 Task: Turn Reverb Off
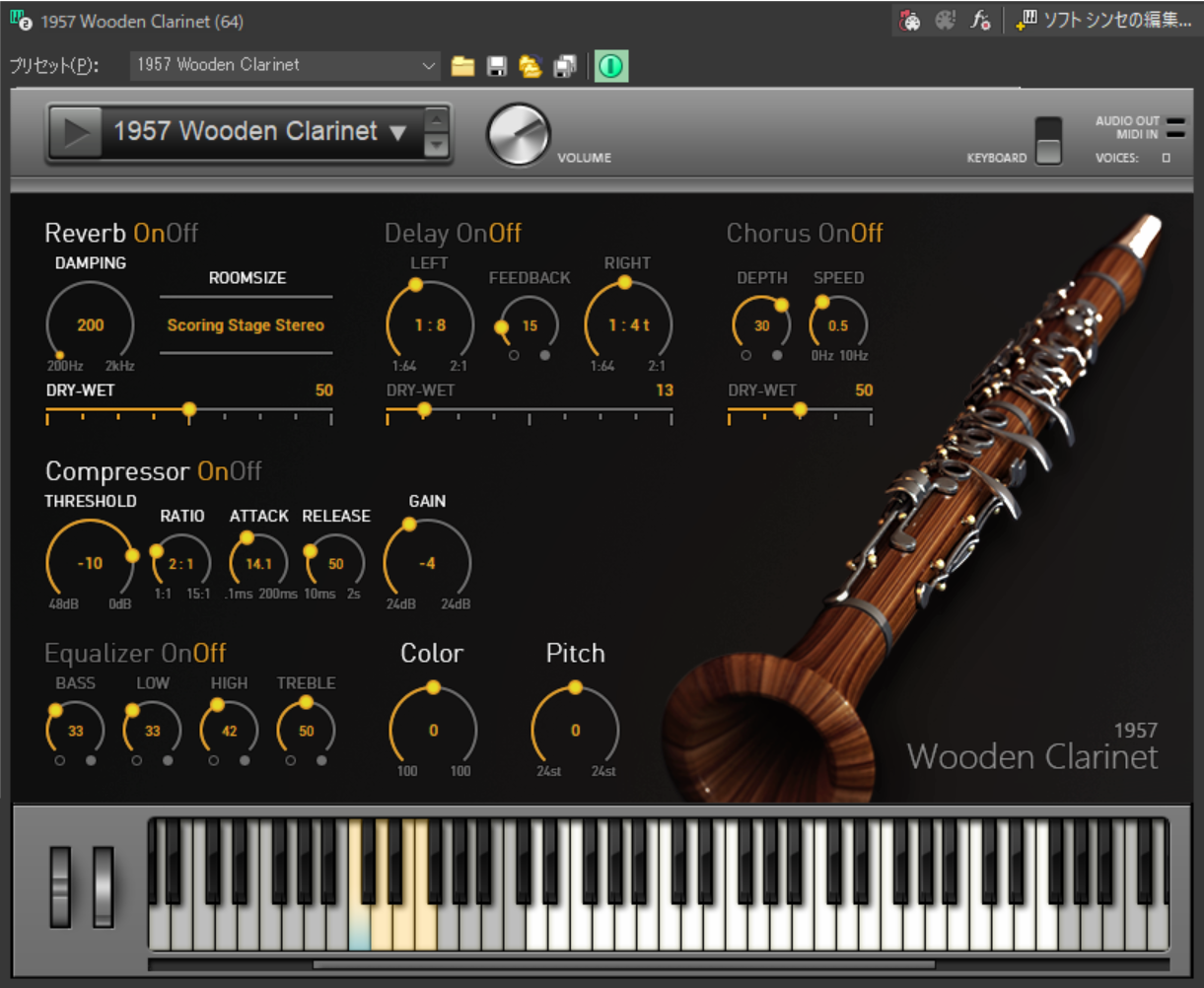coord(182,234)
